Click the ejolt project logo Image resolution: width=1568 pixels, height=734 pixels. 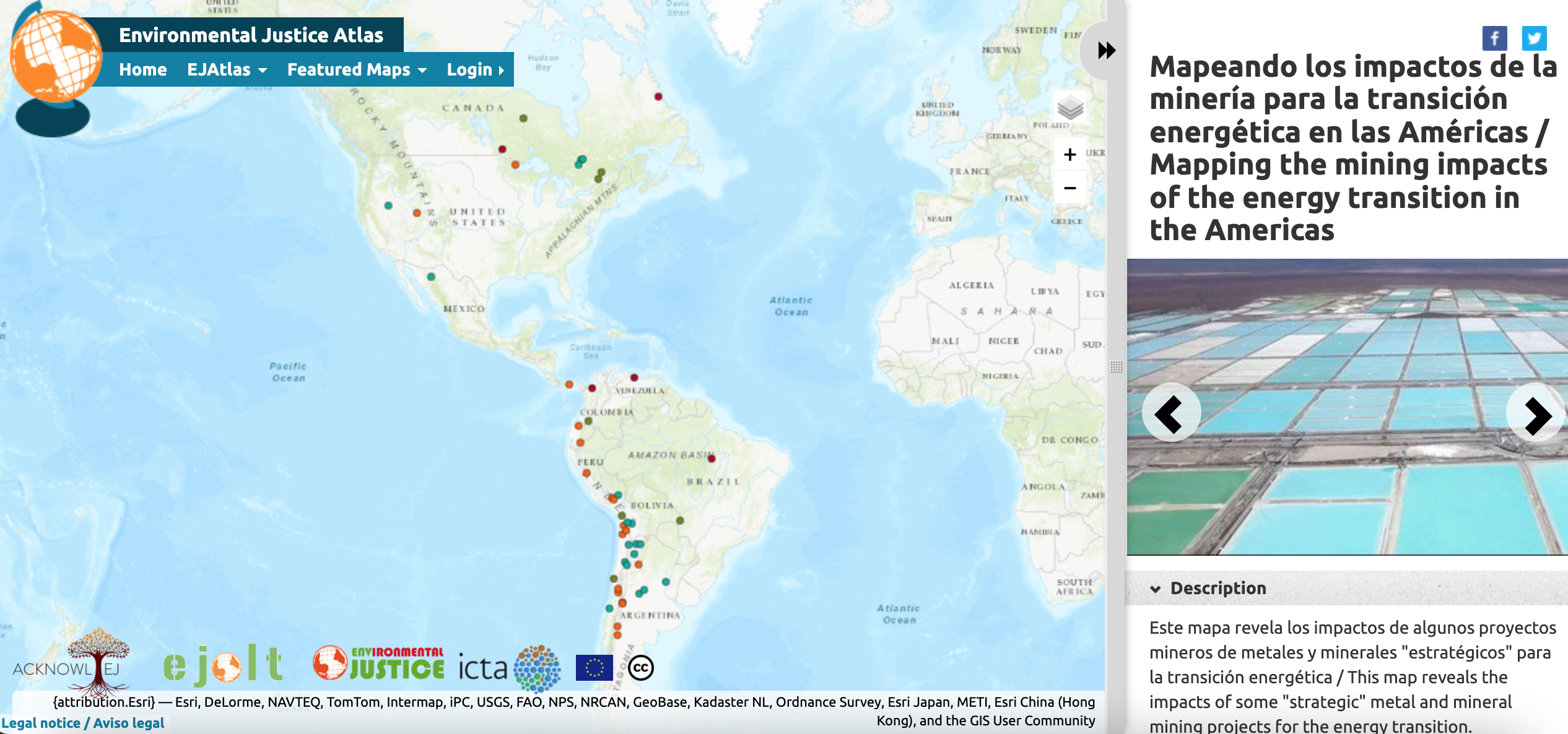pyautogui.click(x=223, y=665)
